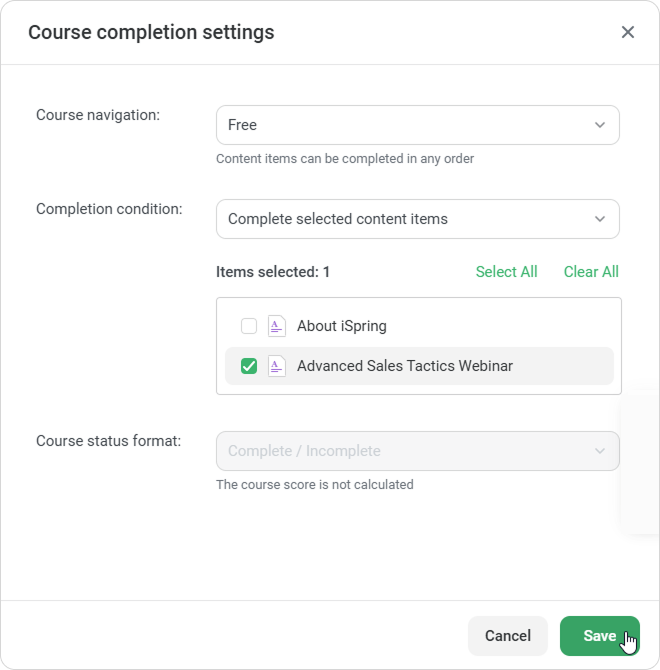The image size is (660, 670).
Task: Click the Course navigation chevron arrow
Action: [x=600, y=125]
